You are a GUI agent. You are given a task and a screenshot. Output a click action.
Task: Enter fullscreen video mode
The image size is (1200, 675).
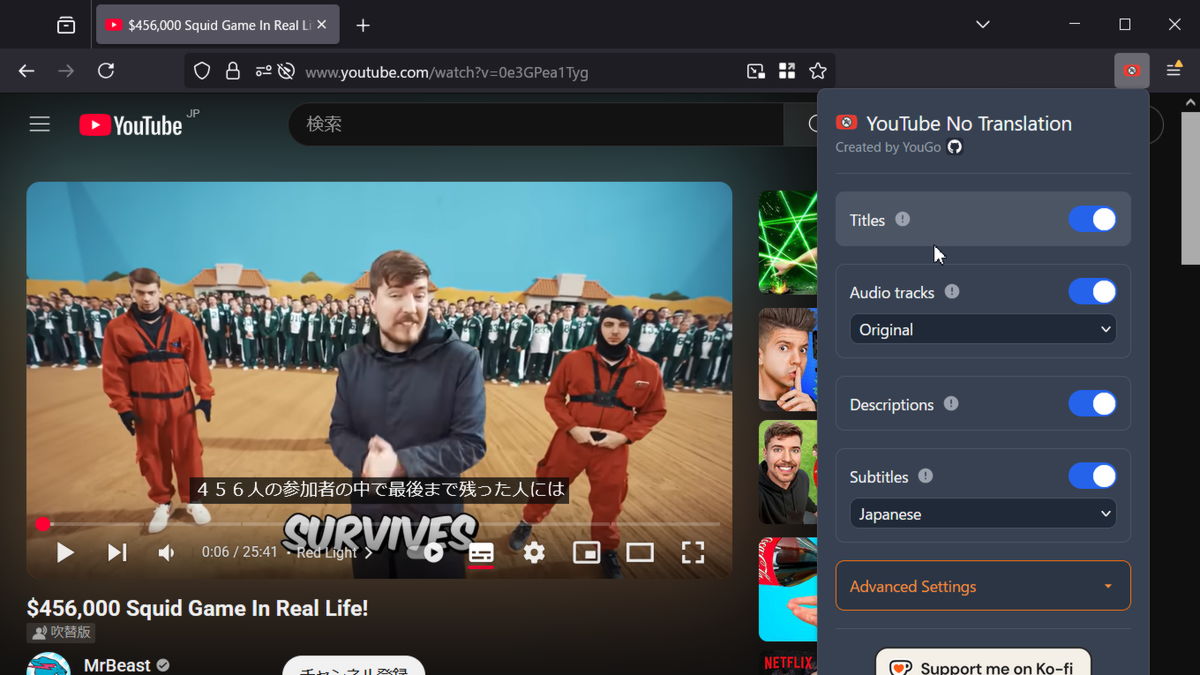[693, 552]
